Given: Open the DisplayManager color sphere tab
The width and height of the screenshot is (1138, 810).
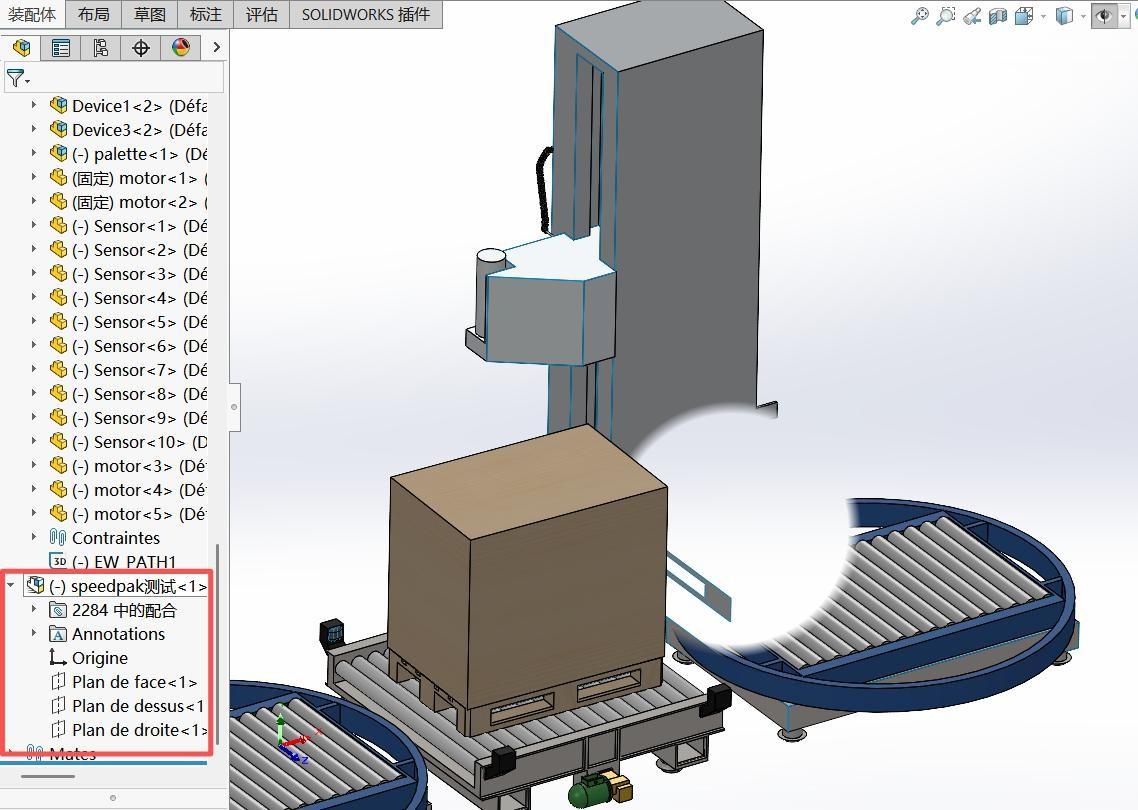Looking at the screenshot, I should 181,48.
